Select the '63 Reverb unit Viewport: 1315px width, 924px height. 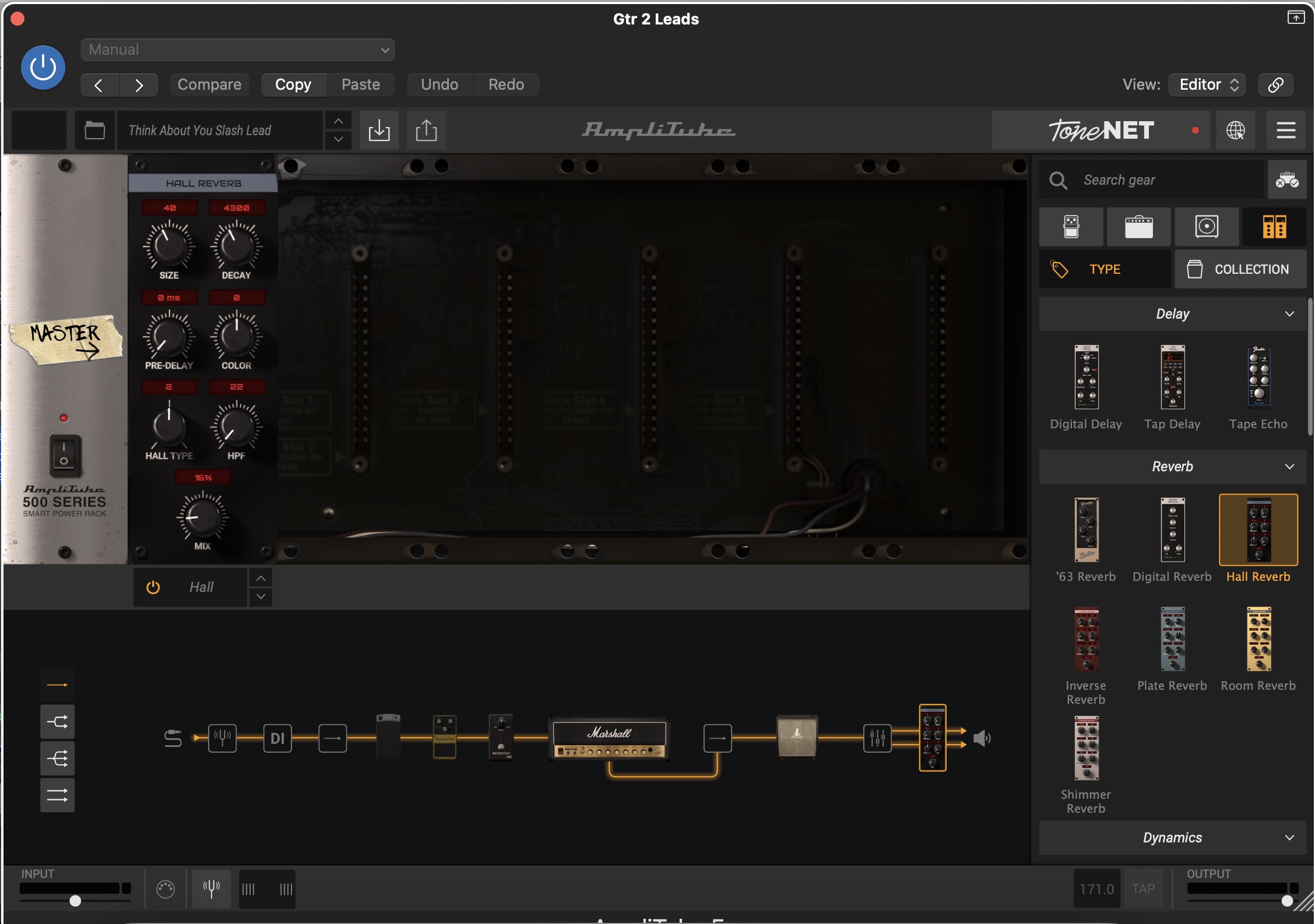tap(1087, 530)
